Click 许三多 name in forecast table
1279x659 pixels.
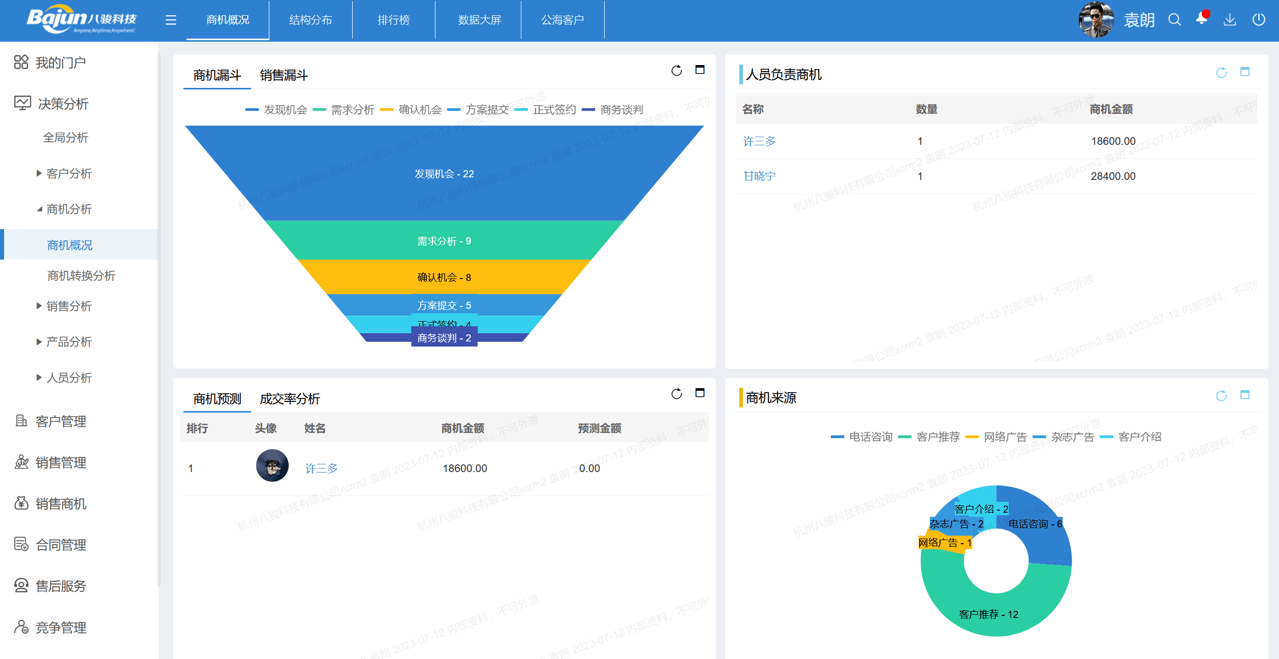pos(321,468)
